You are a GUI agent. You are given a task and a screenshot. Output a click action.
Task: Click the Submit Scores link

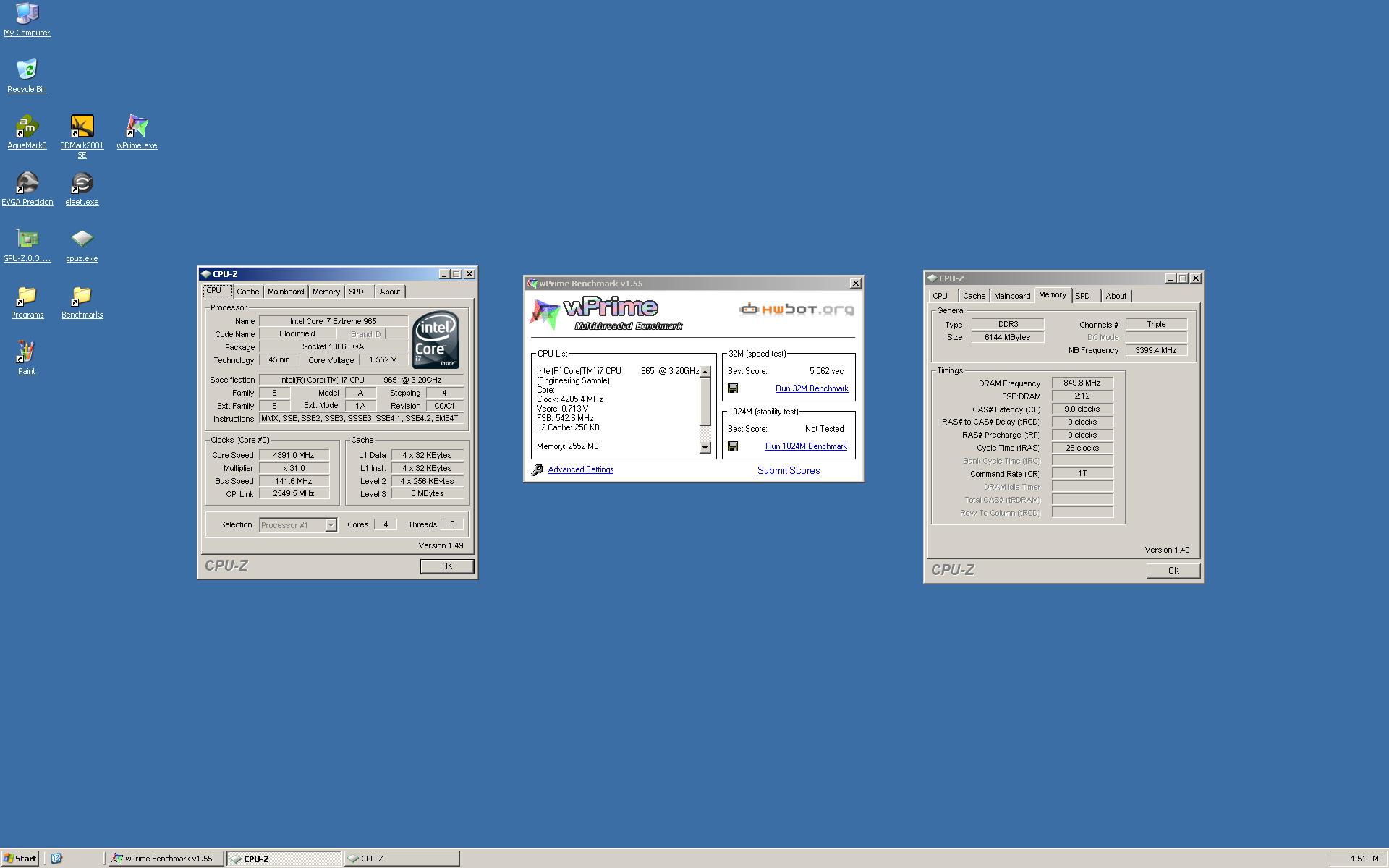[789, 470]
